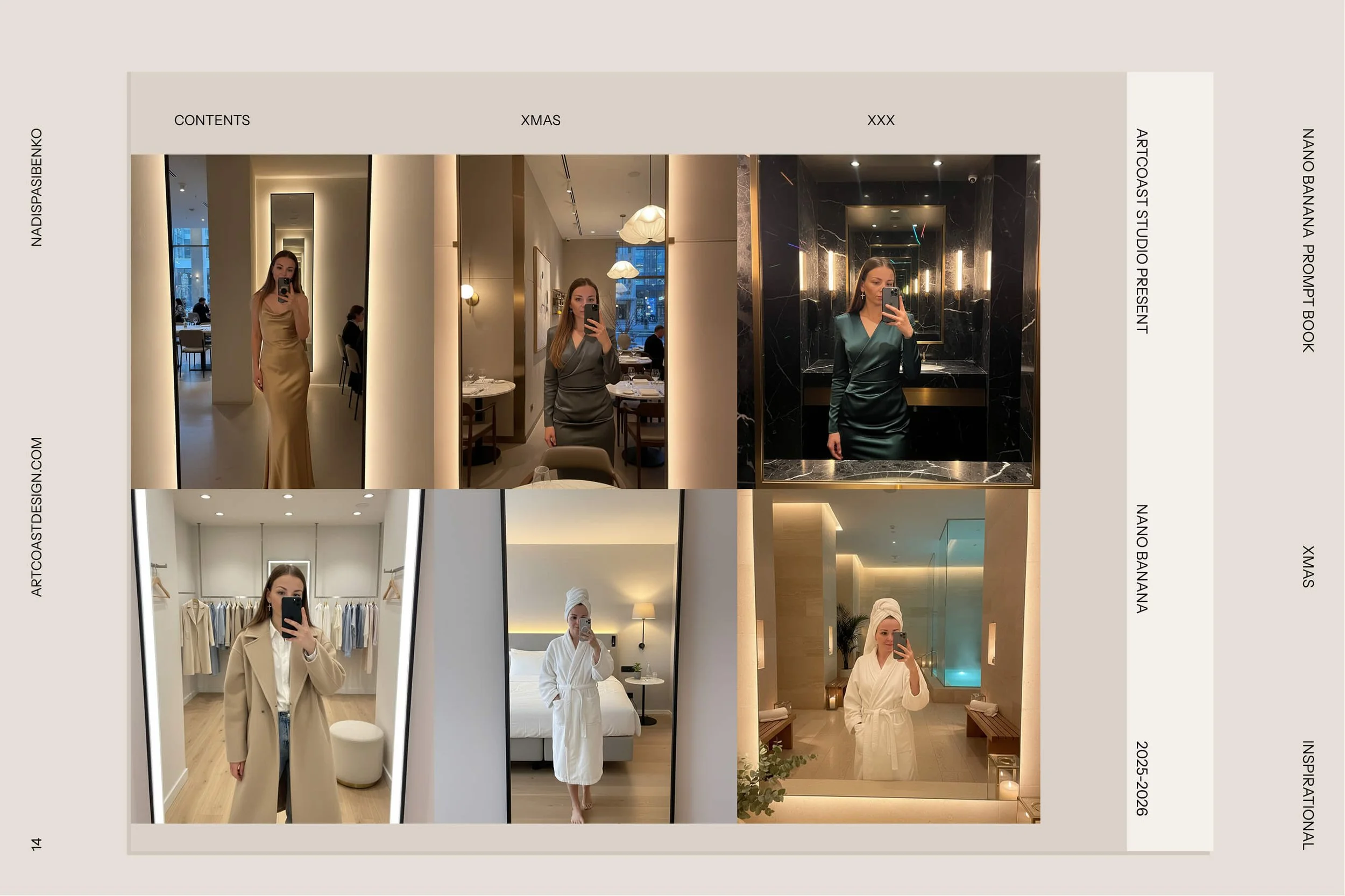Click the 2025-2026 date text

click(x=1142, y=778)
